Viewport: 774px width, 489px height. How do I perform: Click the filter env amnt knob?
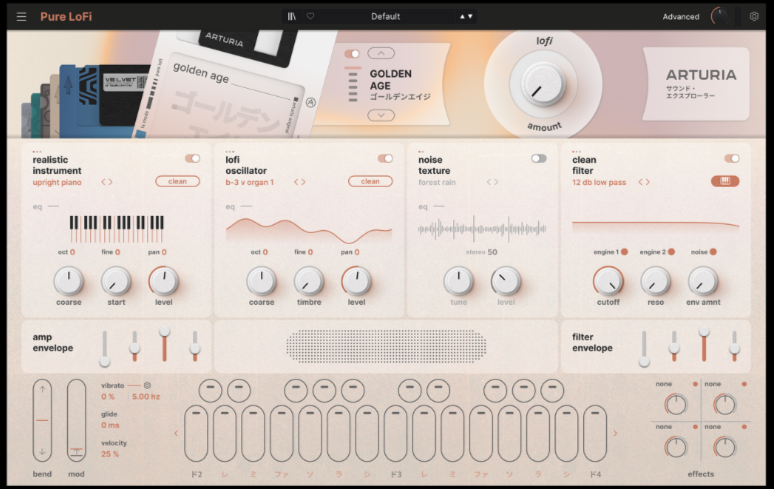(x=703, y=281)
